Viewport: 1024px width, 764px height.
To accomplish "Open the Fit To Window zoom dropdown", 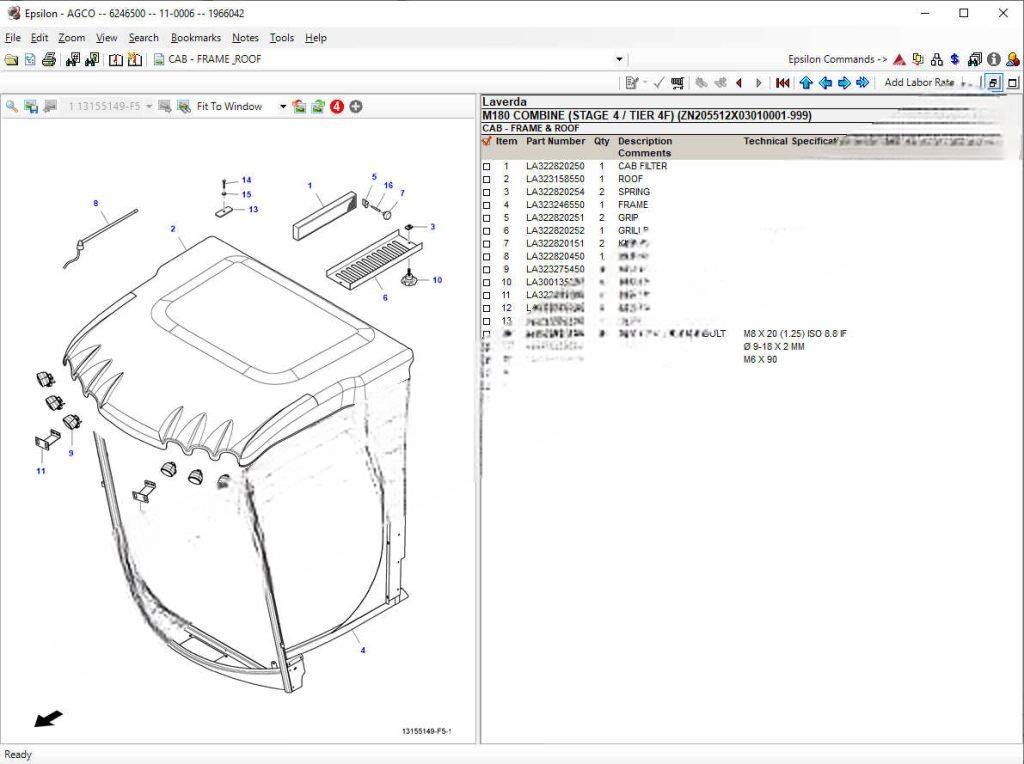I will 282,106.
